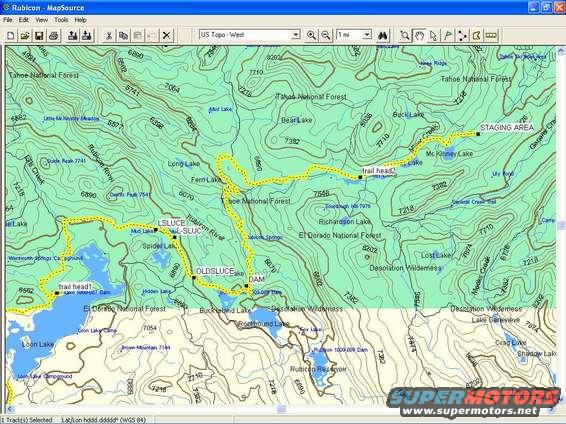
Task: Click the Spider Lake map label
Action: point(159,246)
